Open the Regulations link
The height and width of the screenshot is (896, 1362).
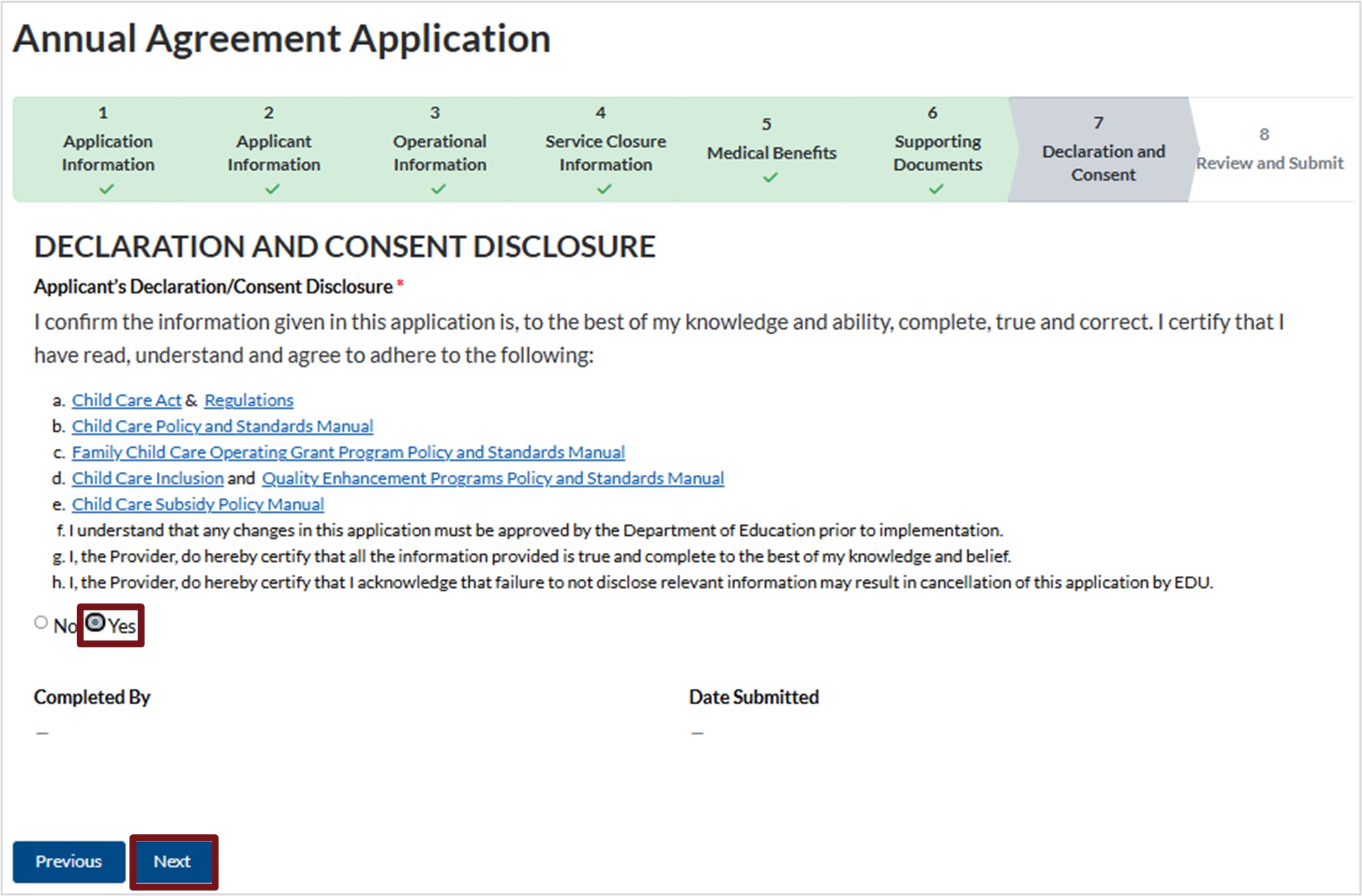(249, 400)
